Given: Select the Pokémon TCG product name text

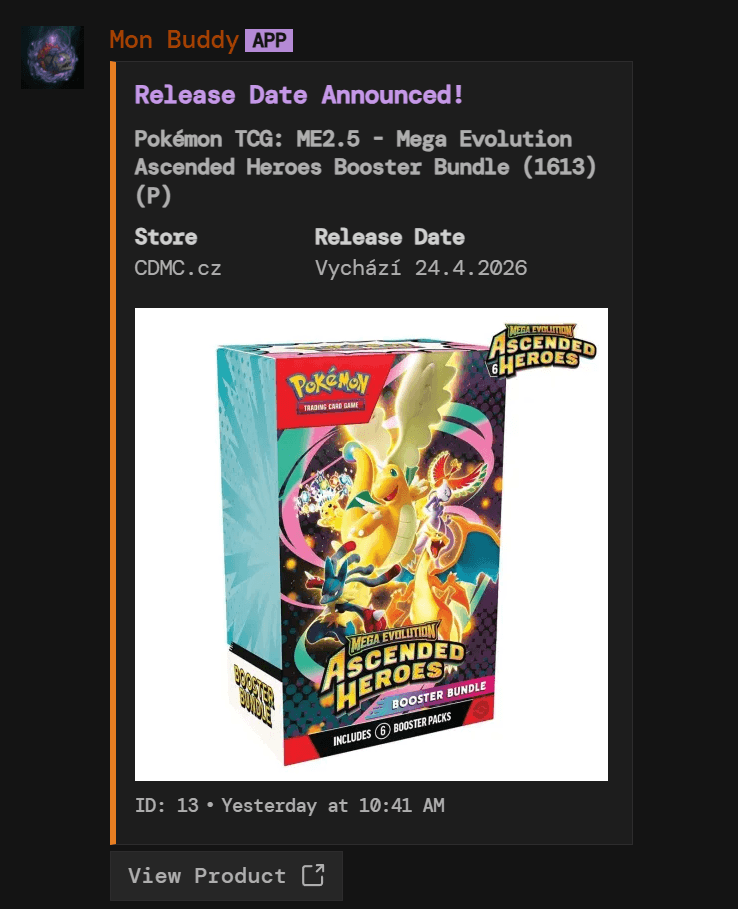Looking at the screenshot, I should tap(365, 167).
